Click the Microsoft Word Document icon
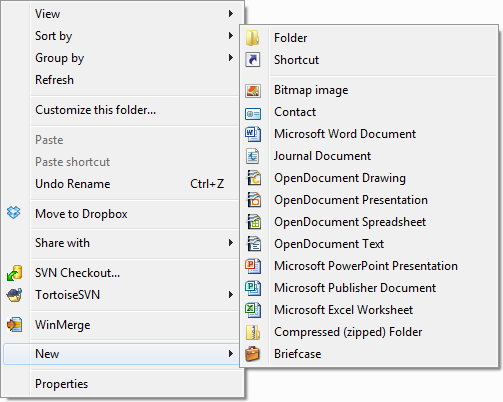Viewport: 503px width, 402px height. click(x=253, y=134)
